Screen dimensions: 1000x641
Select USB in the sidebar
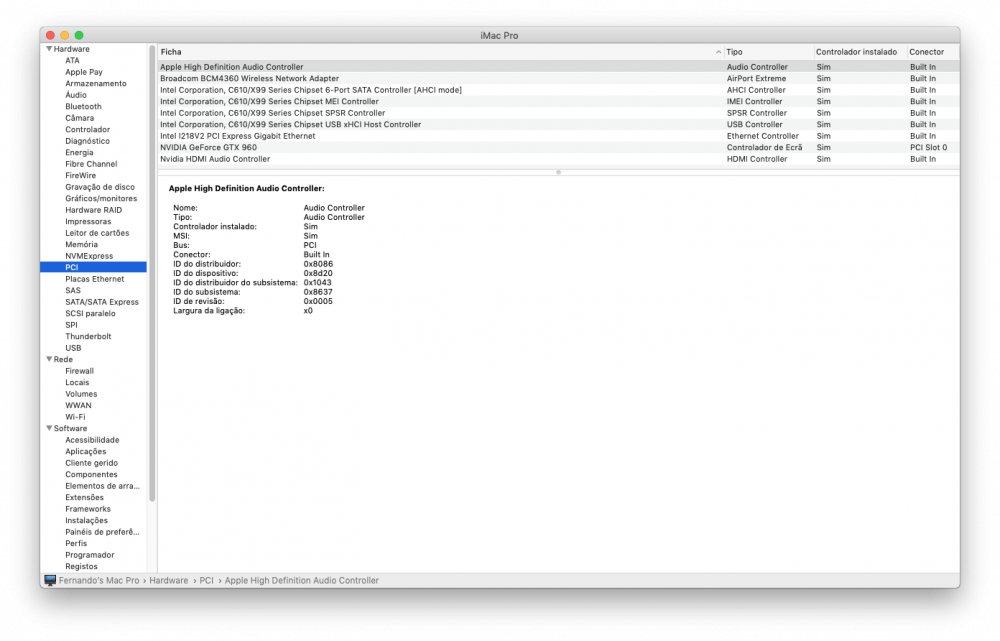click(x=73, y=348)
